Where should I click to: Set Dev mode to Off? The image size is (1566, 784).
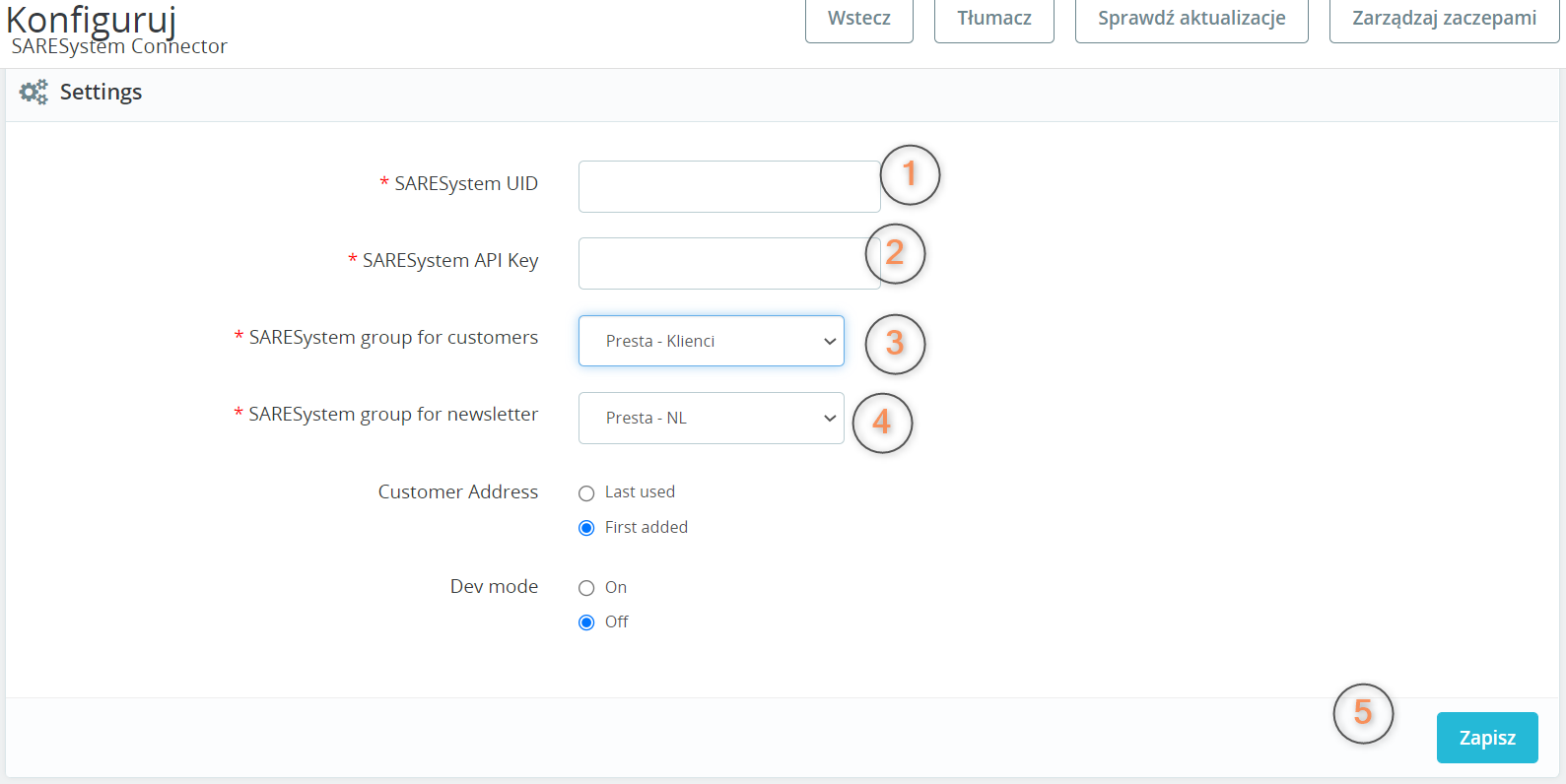point(586,622)
